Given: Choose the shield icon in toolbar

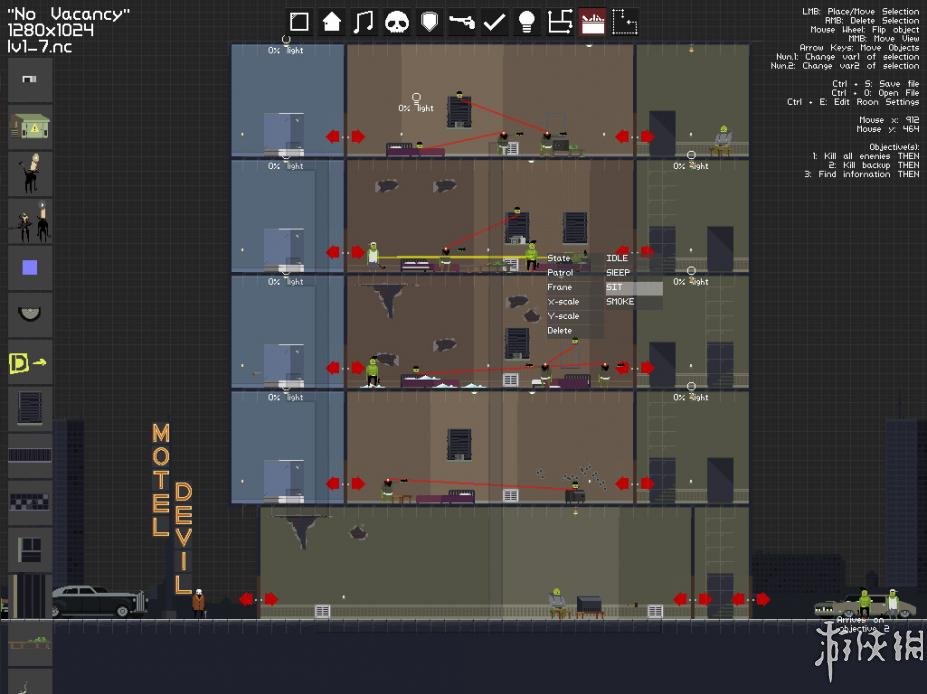Looking at the screenshot, I should (429, 22).
